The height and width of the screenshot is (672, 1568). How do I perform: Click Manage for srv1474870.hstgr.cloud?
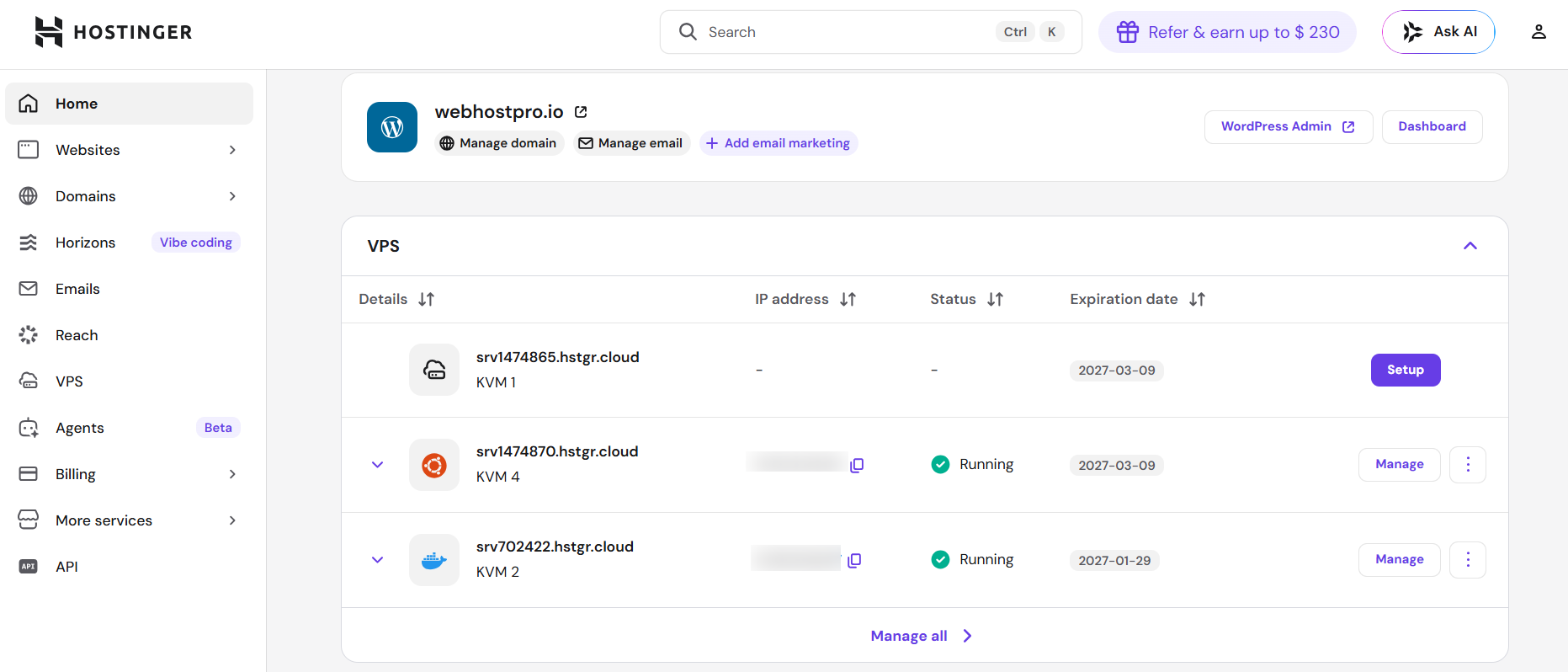[x=1400, y=465]
